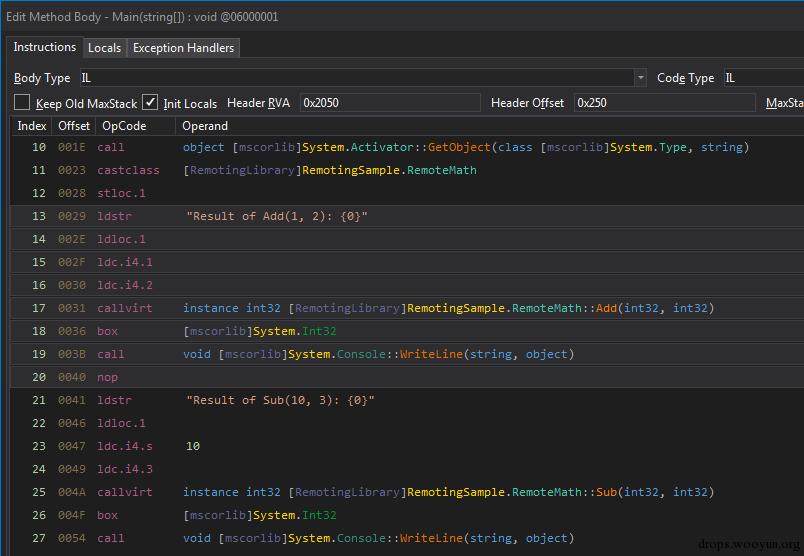This screenshot has height=556, width=804.
Task: Click the Header RVA input field
Action: click(388, 103)
